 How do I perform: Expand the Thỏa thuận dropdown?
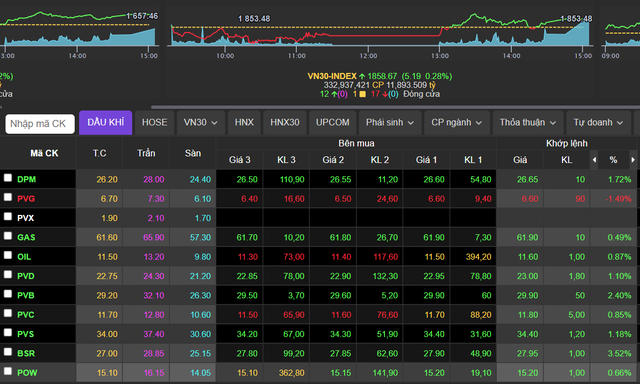point(528,122)
